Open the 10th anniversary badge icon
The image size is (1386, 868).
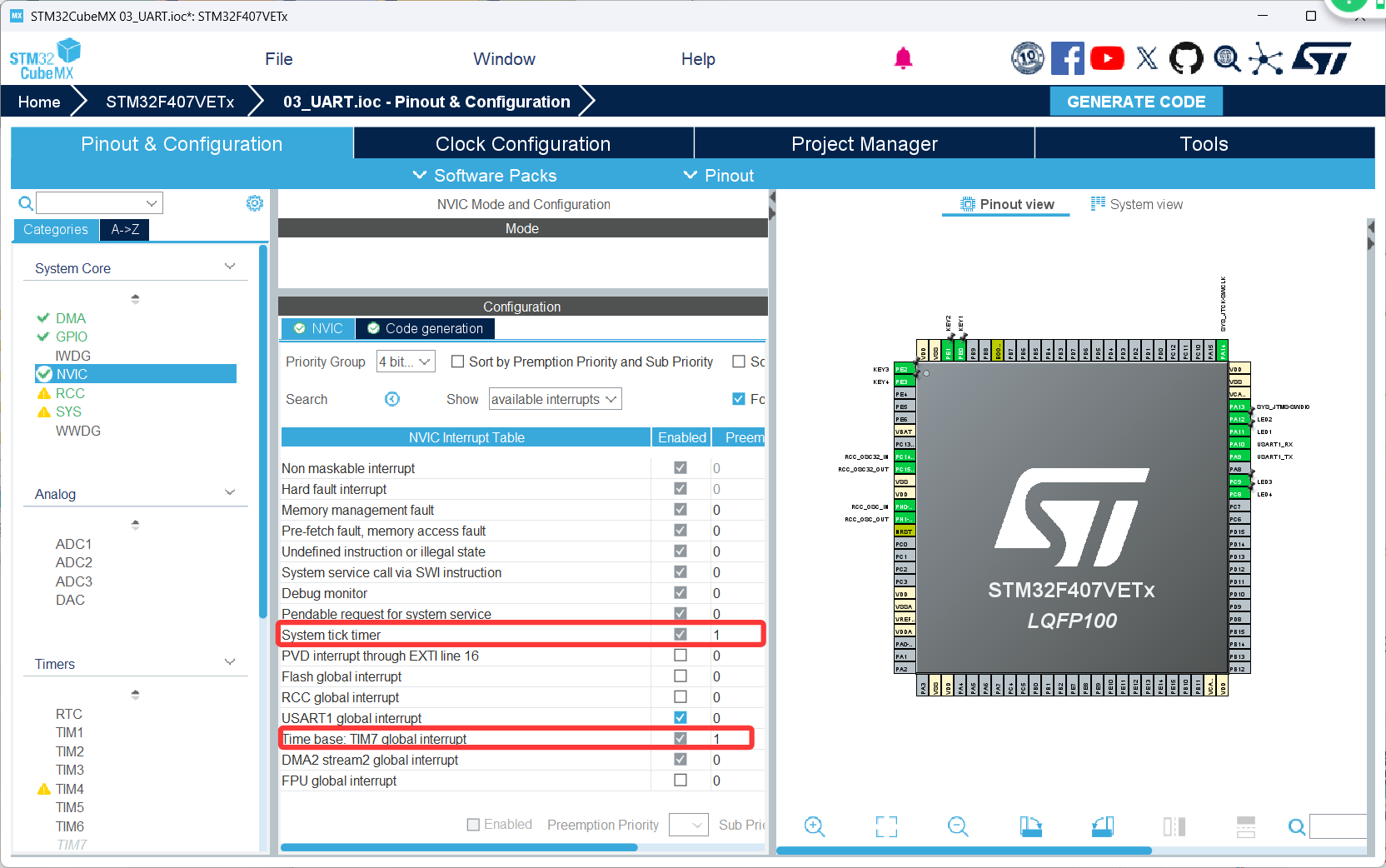1028,58
